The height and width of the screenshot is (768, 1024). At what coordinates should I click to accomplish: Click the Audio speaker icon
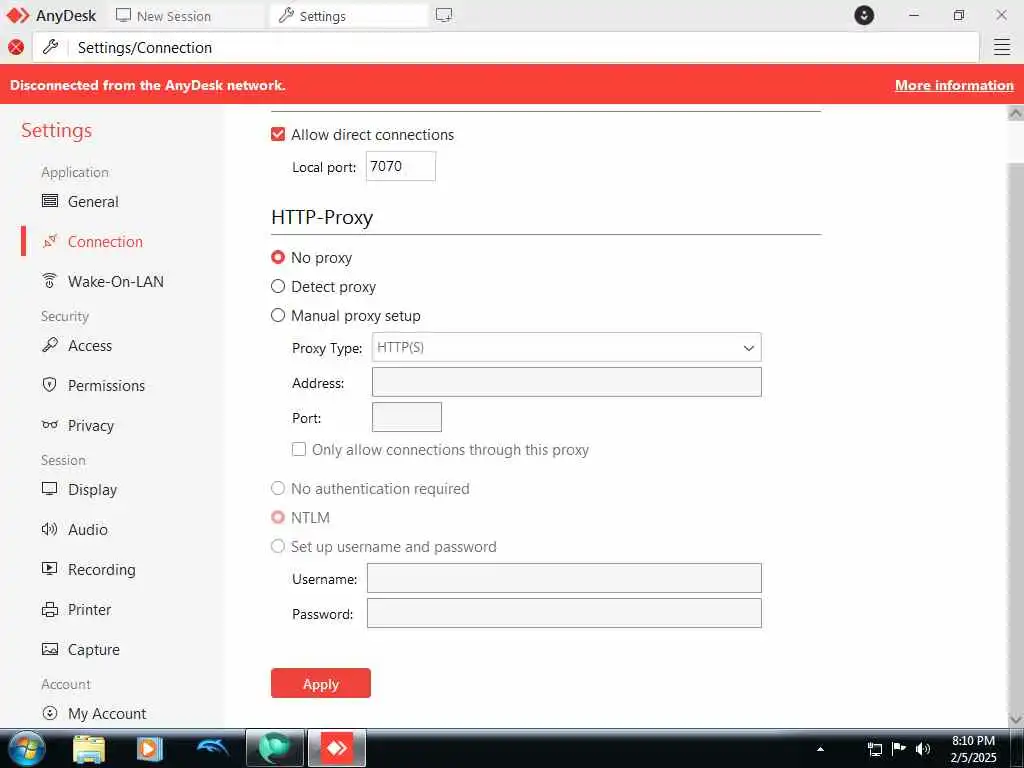point(50,529)
